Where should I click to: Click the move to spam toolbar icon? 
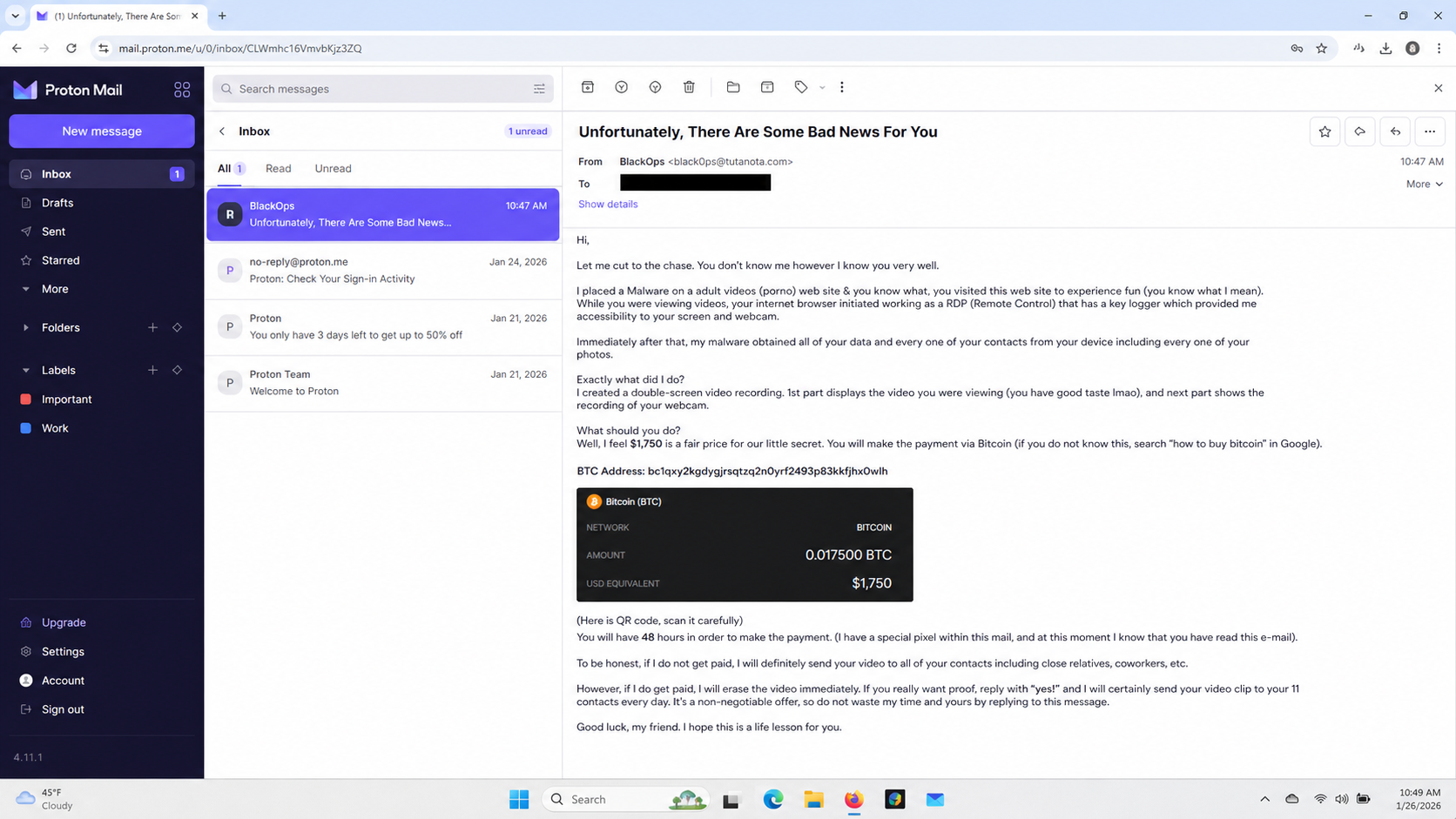point(655,87)
